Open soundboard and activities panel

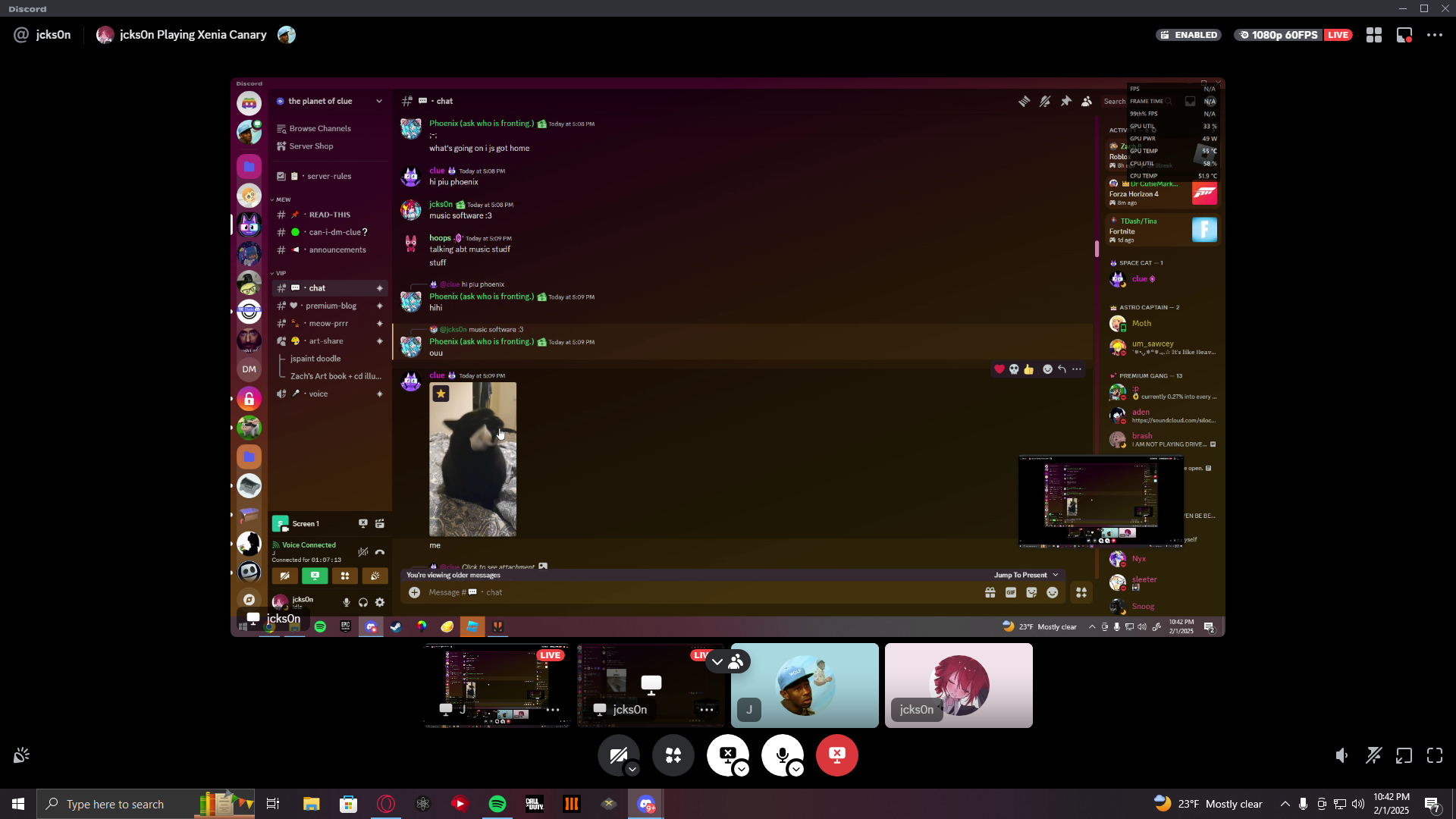pos(673,755)
